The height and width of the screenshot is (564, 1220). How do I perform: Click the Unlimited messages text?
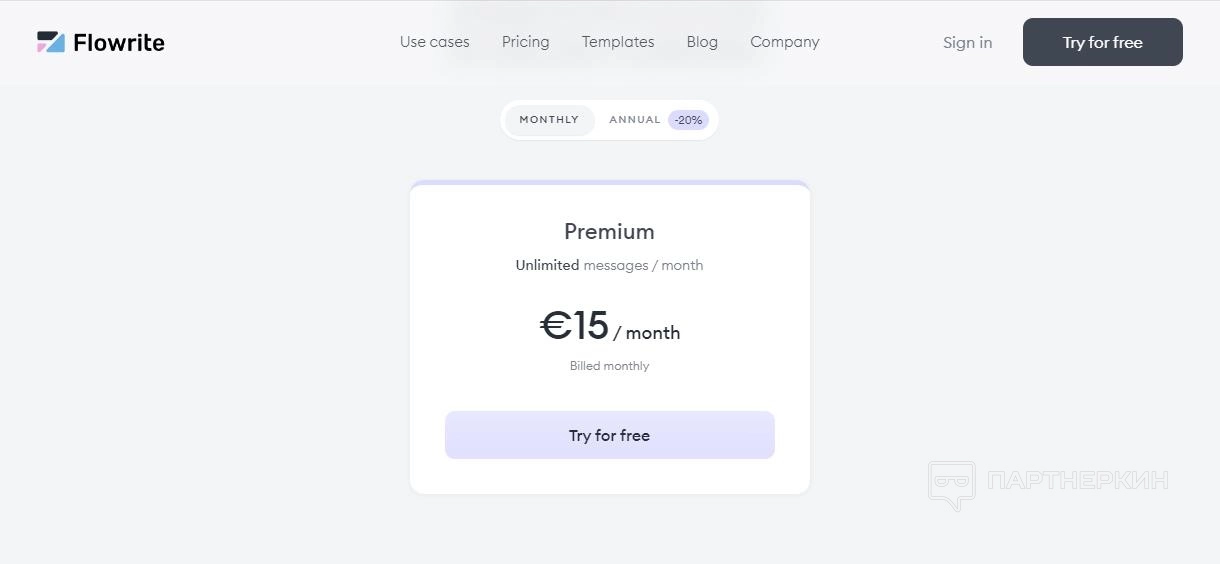tap(609, 265)
